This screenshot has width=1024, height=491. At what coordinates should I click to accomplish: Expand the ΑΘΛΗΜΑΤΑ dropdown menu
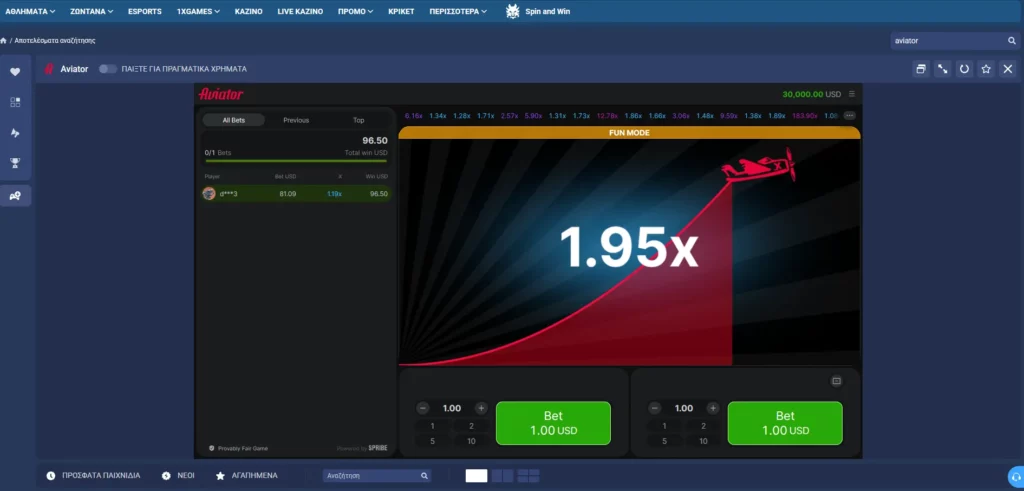[x=30, y=11]
